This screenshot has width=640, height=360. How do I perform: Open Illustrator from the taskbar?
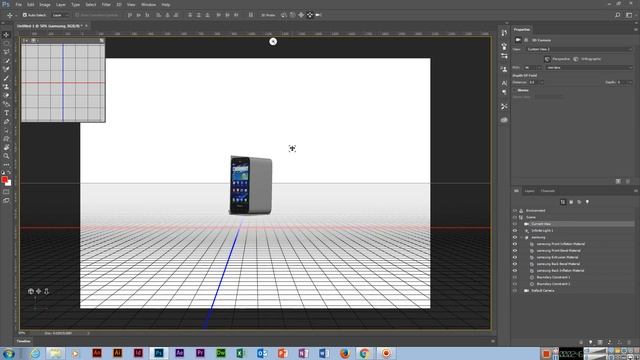[117, 353]
